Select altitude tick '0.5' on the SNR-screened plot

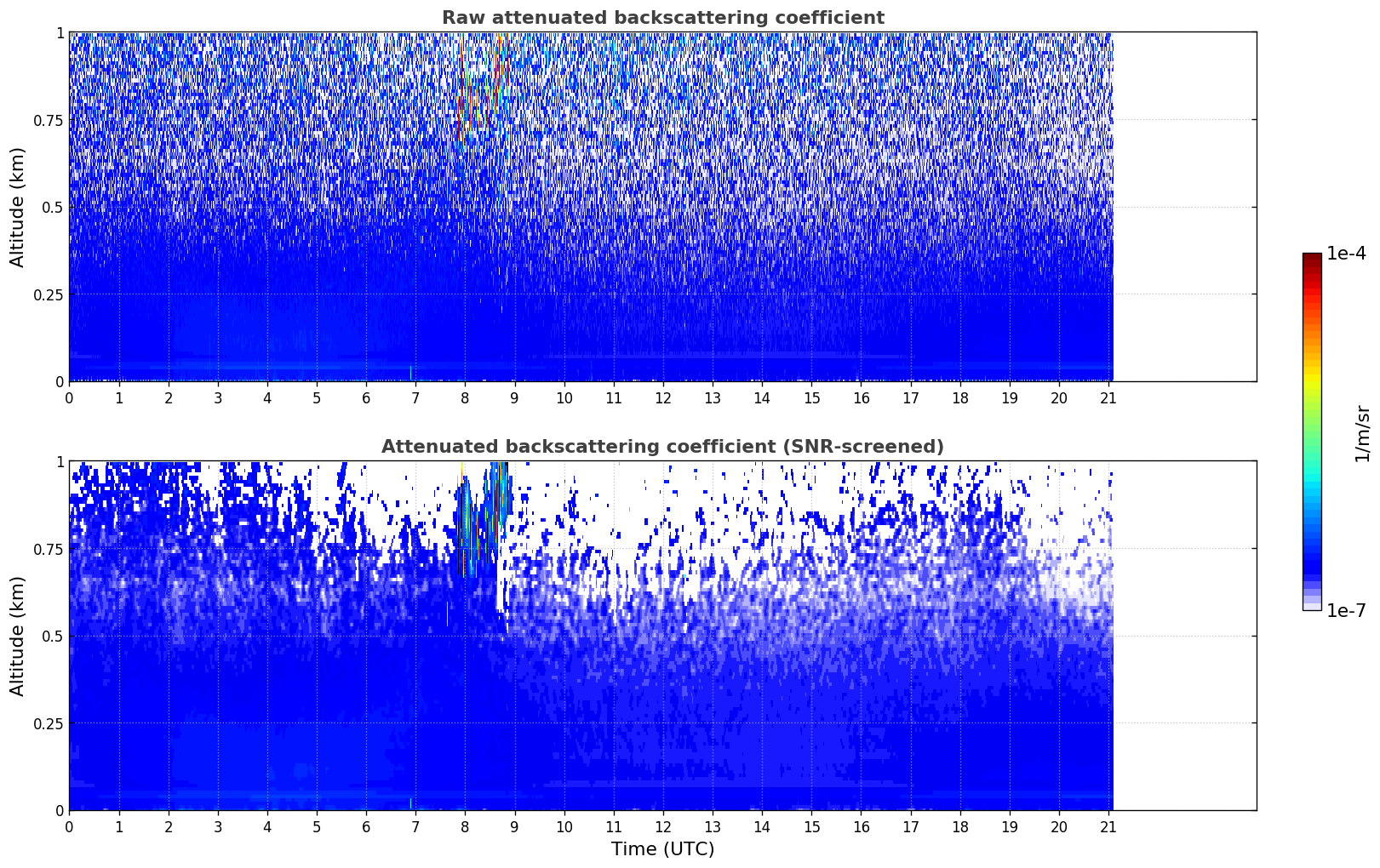tap(53, 636)
